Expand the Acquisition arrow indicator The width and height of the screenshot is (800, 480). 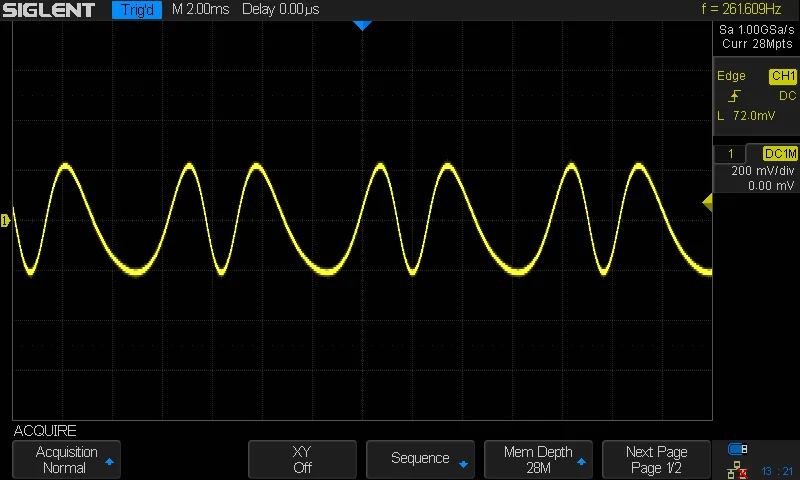click(x=109, y=462)
